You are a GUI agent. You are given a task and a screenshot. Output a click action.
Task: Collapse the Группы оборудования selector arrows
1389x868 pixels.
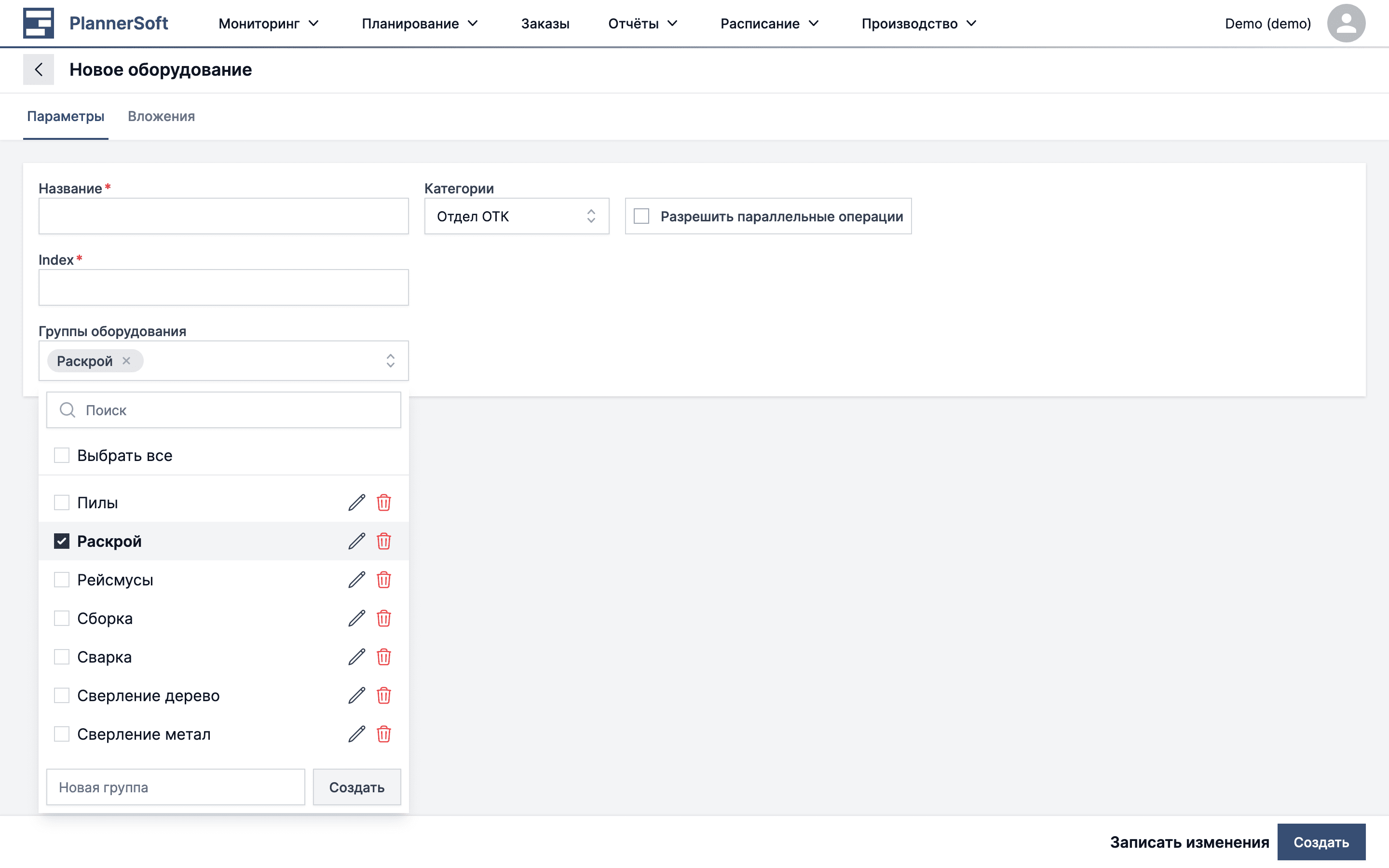click(x=390, y=361)
